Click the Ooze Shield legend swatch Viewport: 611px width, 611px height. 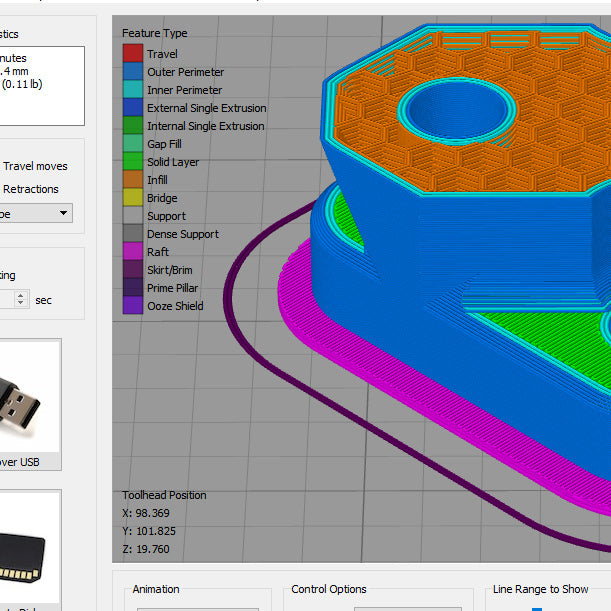pyautogui.click(x=132, y=306)
